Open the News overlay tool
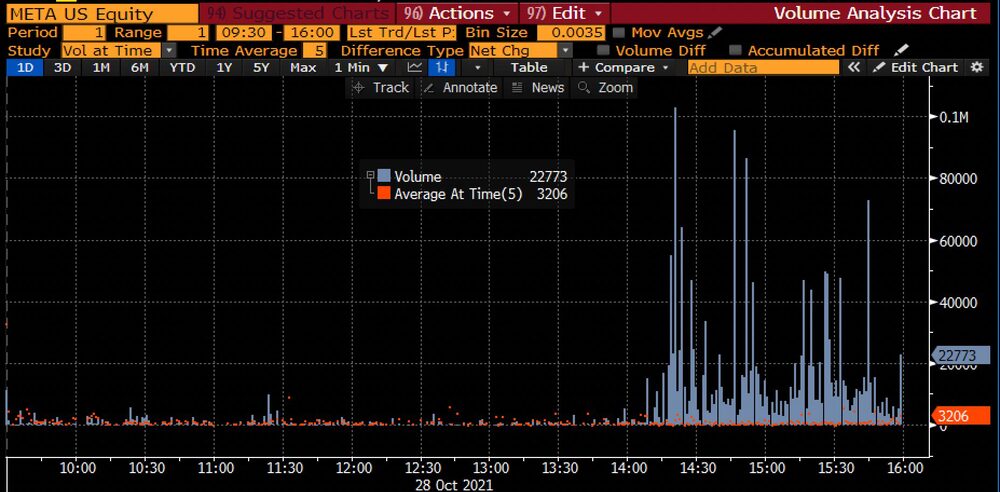The image size is (1000, 492). point(538,87)
